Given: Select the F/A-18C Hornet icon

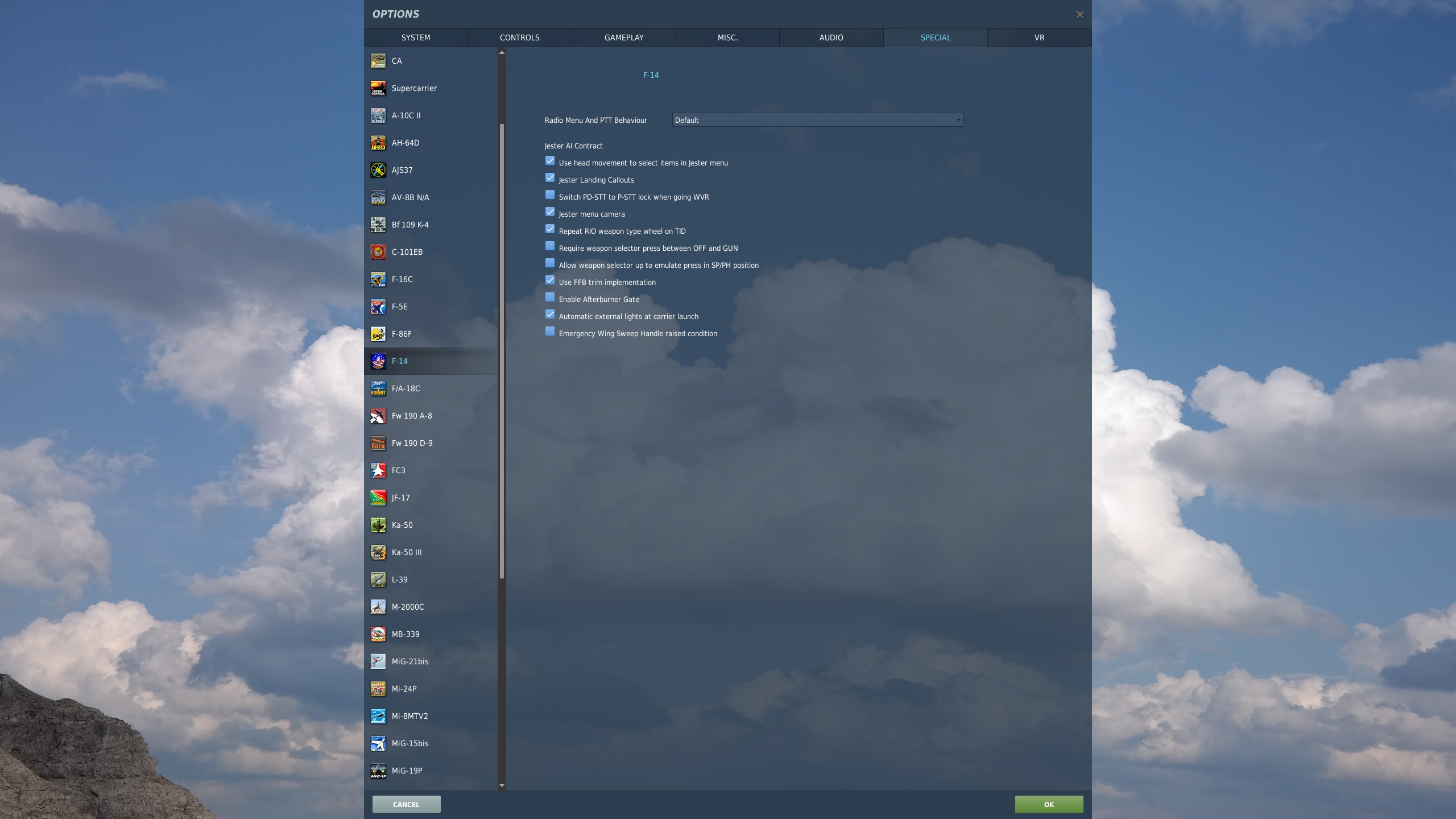Looking at the screenshot, I should 378,388.
